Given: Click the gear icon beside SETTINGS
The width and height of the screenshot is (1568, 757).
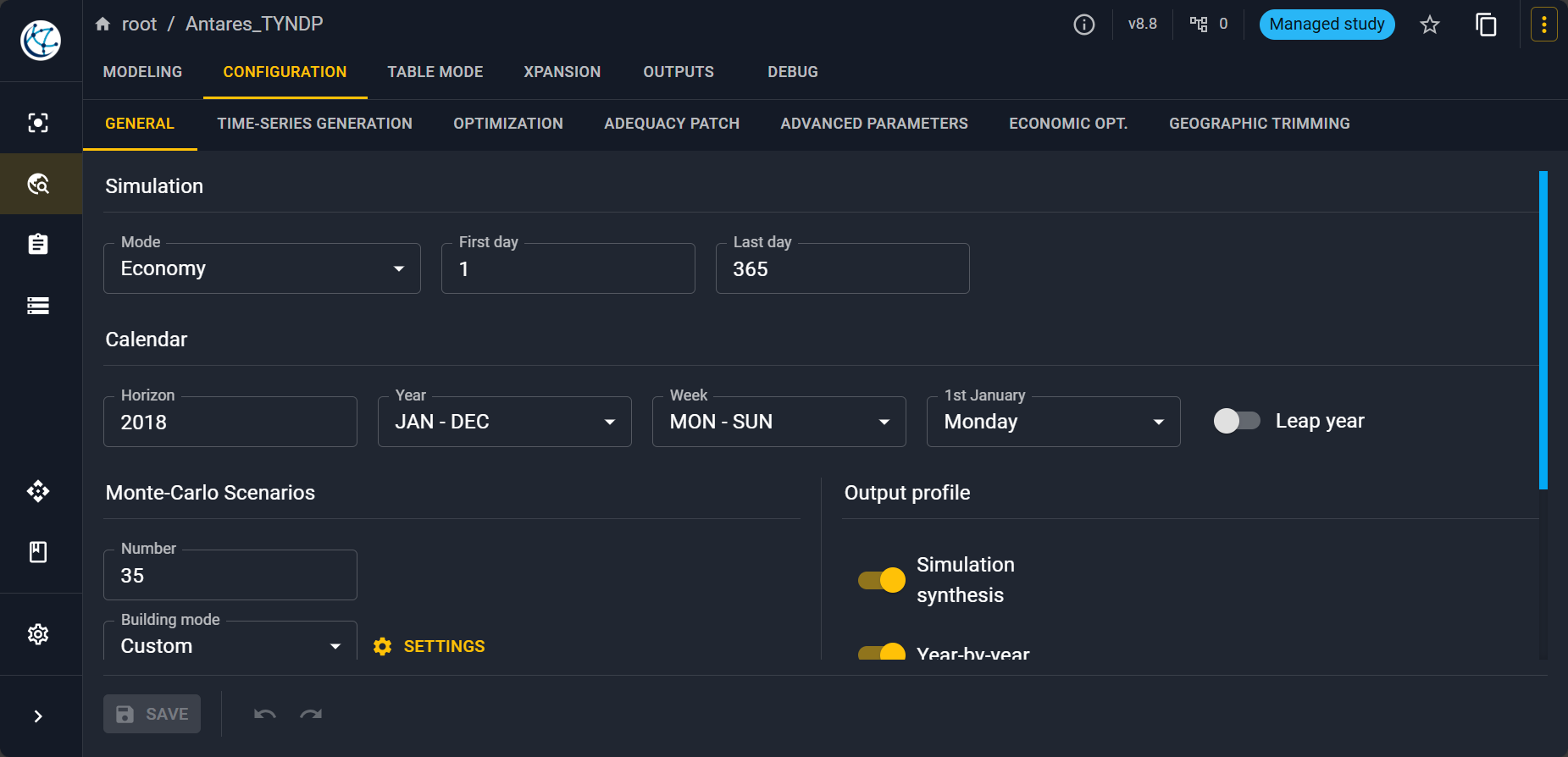Looking at the screenshot, I should click(382, 646).
